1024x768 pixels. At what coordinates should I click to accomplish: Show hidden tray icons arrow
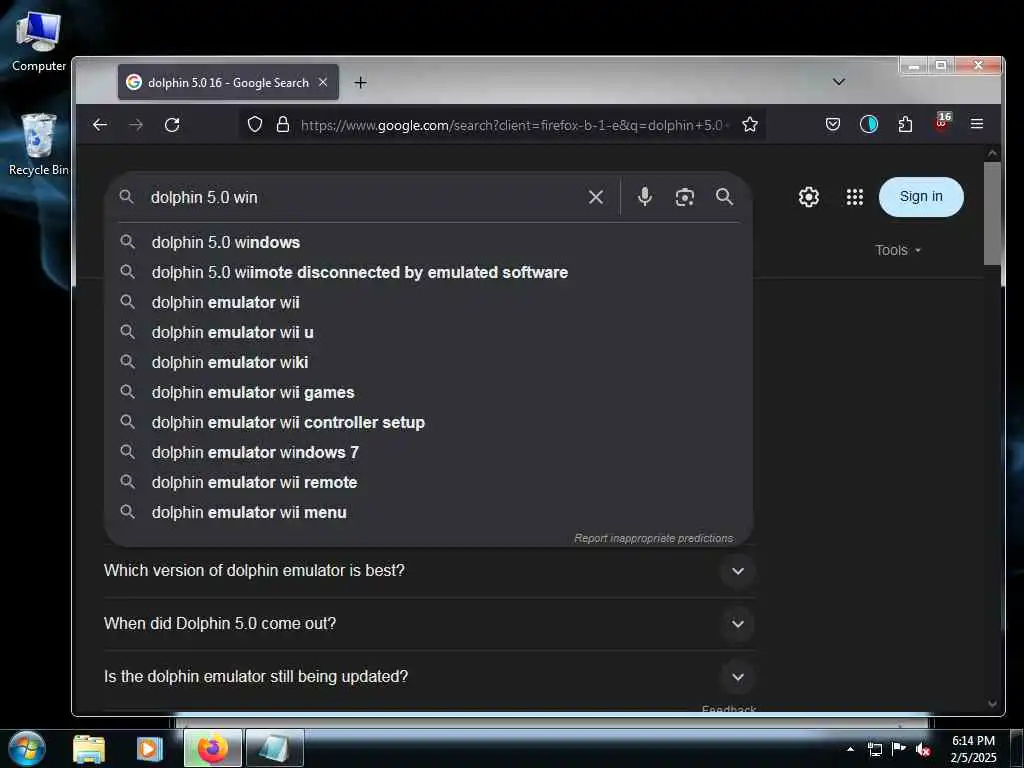[x=850, y=749]
